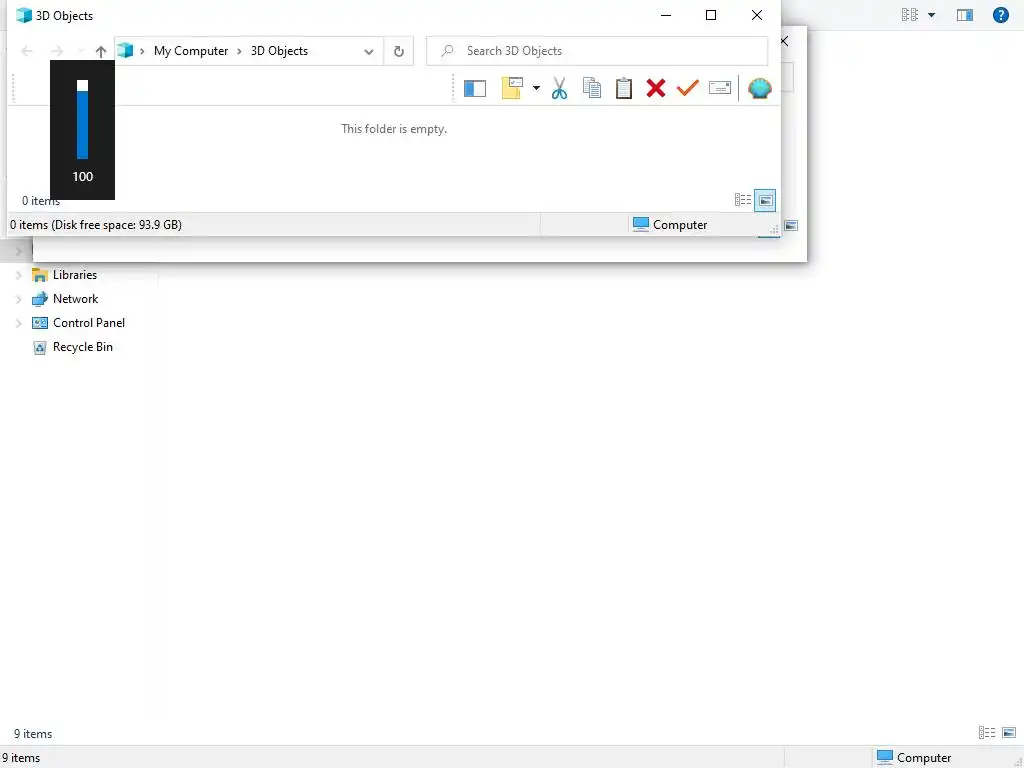Image resolution: width=1024 pixels, height=768 pixels.
Task: Click the cube icon in the address bar
Action: pyautogui.click(x=125, y=50)
